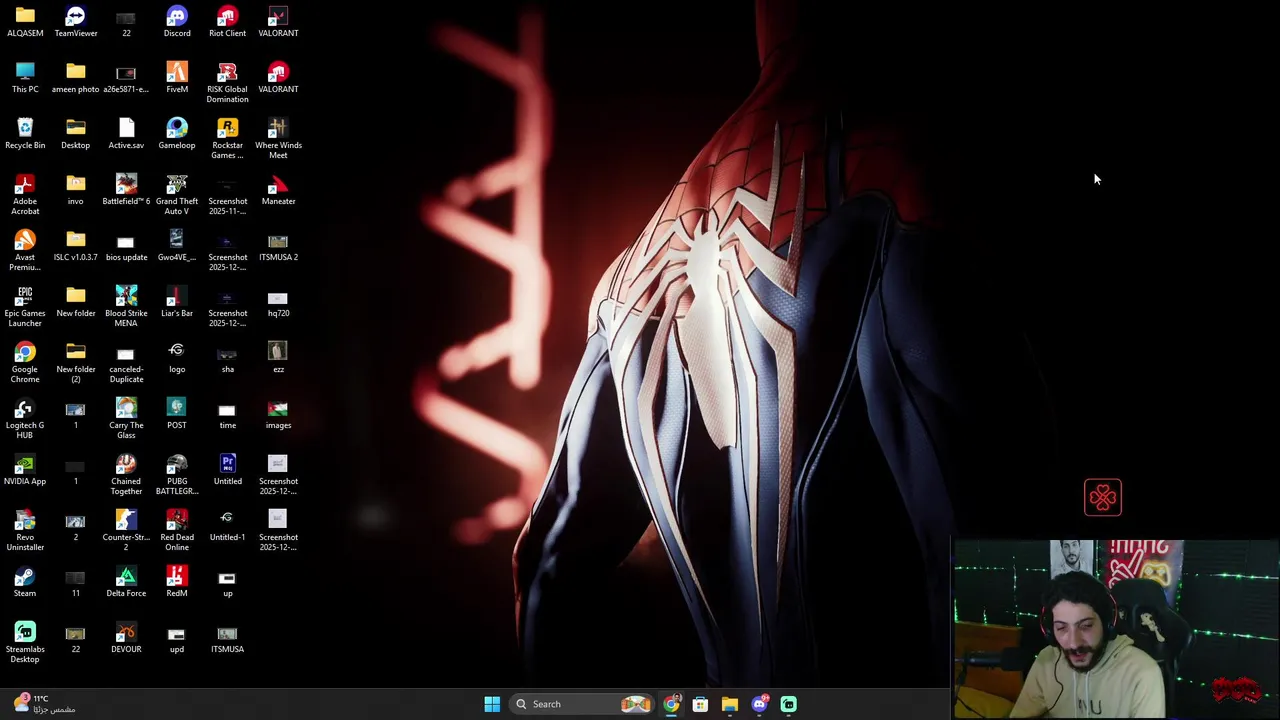The width and height of the screenshot is (1280, 720).
Task: Click the bios update file
Action: click(126, 246)
